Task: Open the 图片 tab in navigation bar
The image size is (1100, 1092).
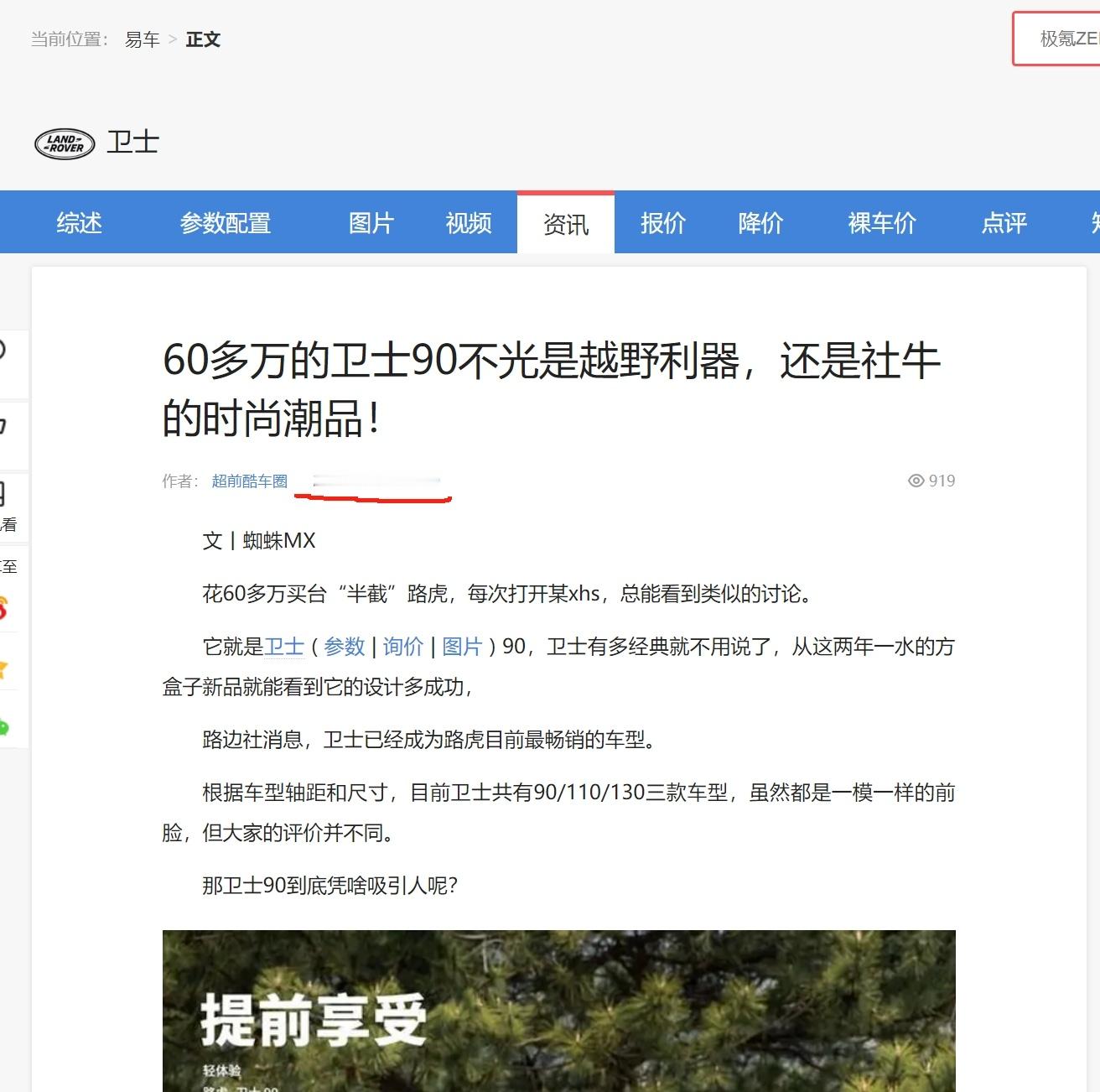Action: click(371, 223)
